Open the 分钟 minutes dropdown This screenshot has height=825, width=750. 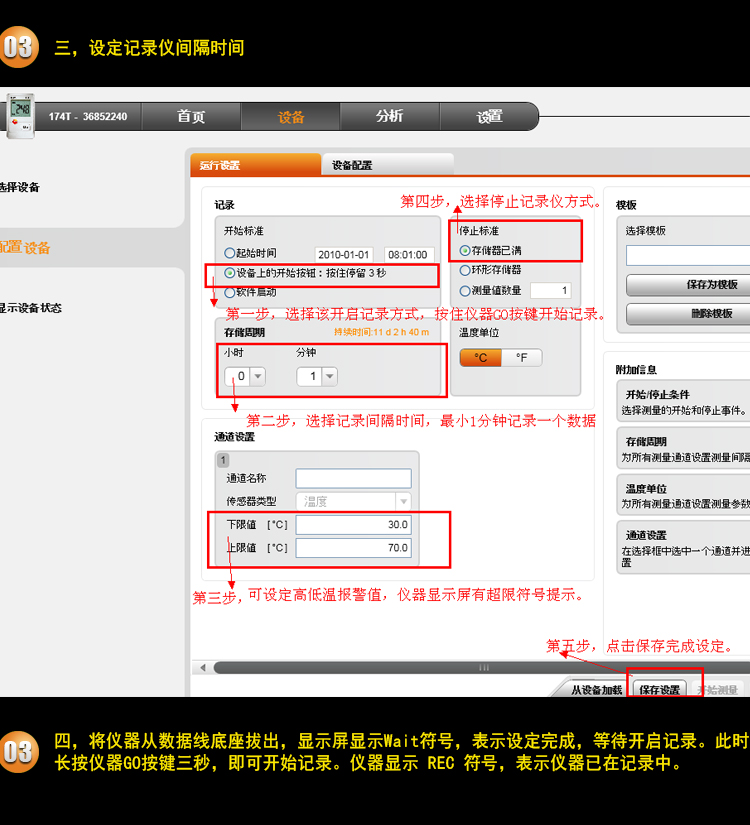coord(329,377)
